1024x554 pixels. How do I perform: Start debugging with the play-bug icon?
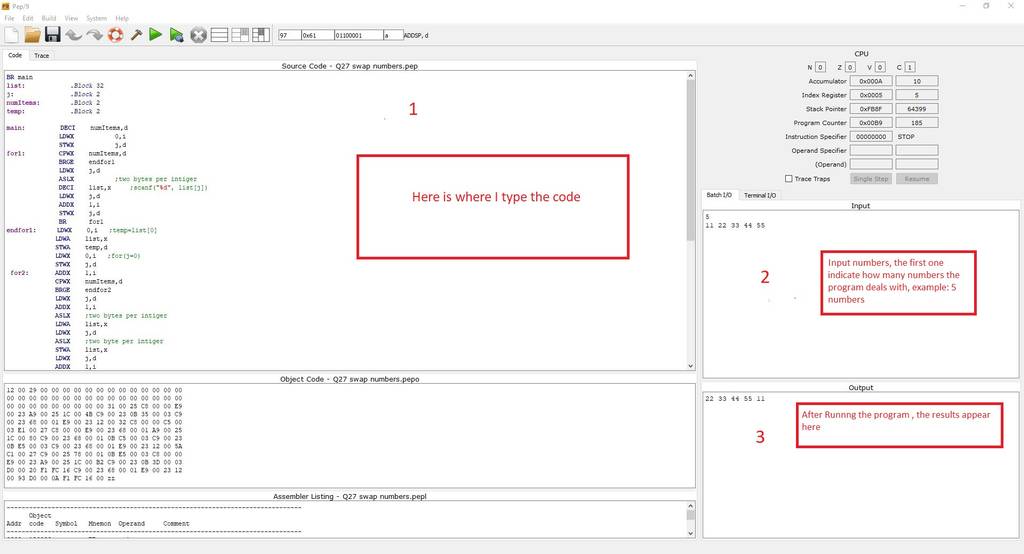(176, 35)
